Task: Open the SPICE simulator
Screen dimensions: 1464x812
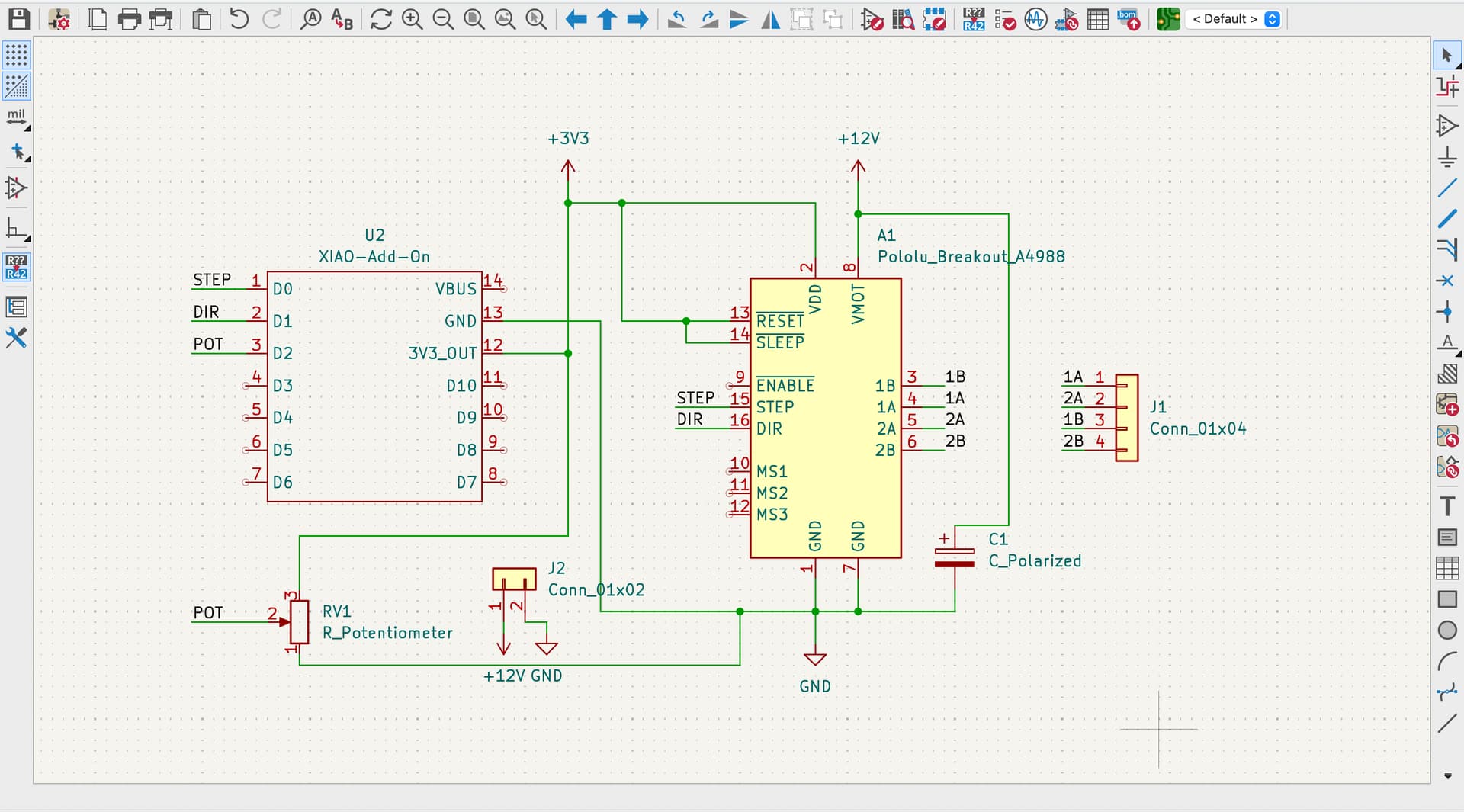Action: pyautogui.click(x=1035, y=19)
